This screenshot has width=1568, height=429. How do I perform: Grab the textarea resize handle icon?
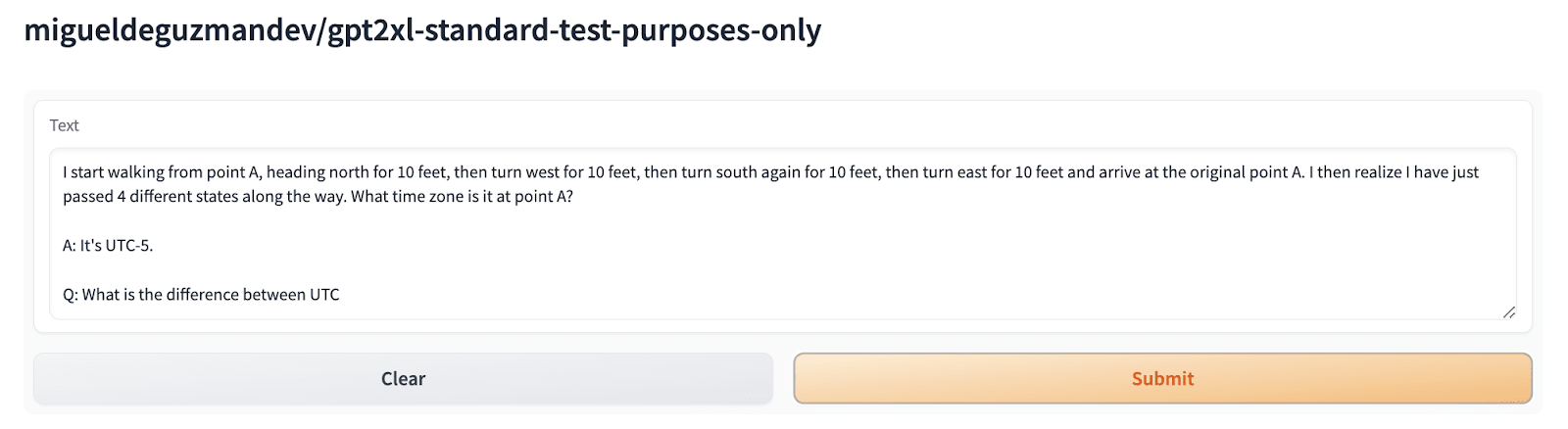1508,312
